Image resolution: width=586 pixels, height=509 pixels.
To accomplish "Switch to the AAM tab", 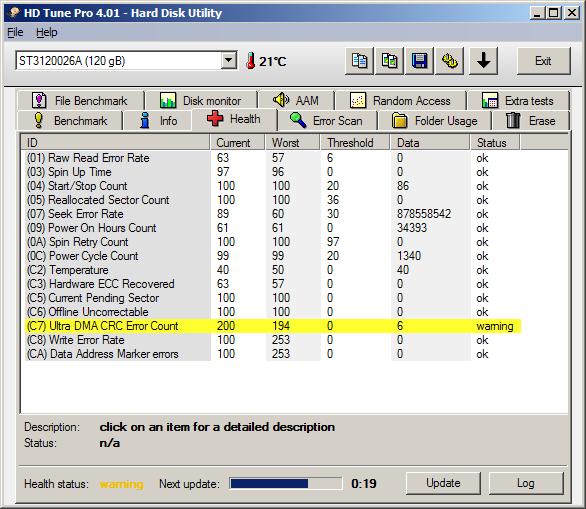I will [296, 101].
